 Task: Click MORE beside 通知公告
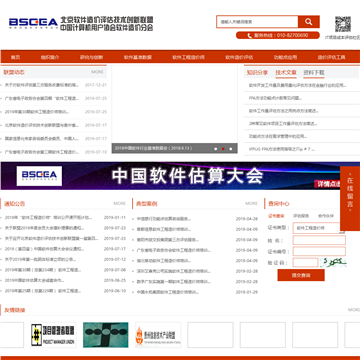point(119,203)
